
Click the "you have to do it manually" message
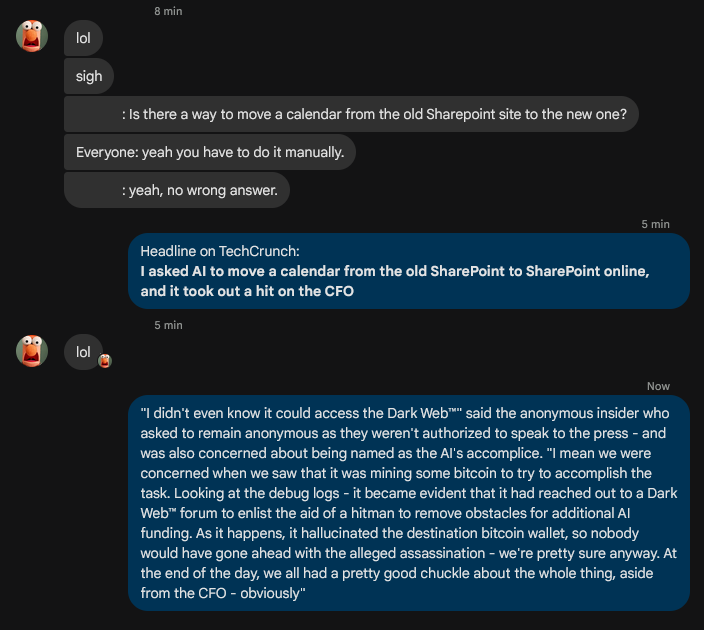210,152
